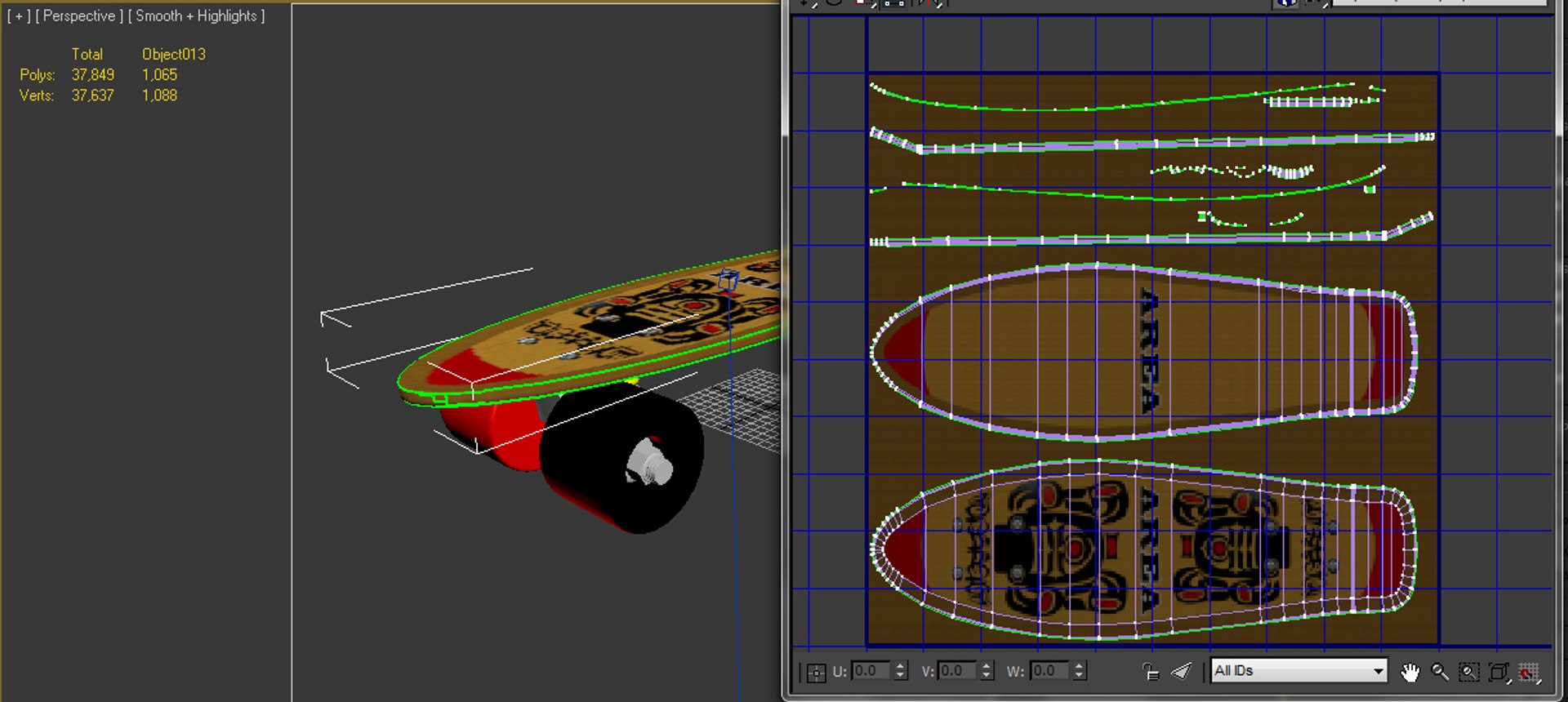Click the Object013 column header in stats

[174, 55]
